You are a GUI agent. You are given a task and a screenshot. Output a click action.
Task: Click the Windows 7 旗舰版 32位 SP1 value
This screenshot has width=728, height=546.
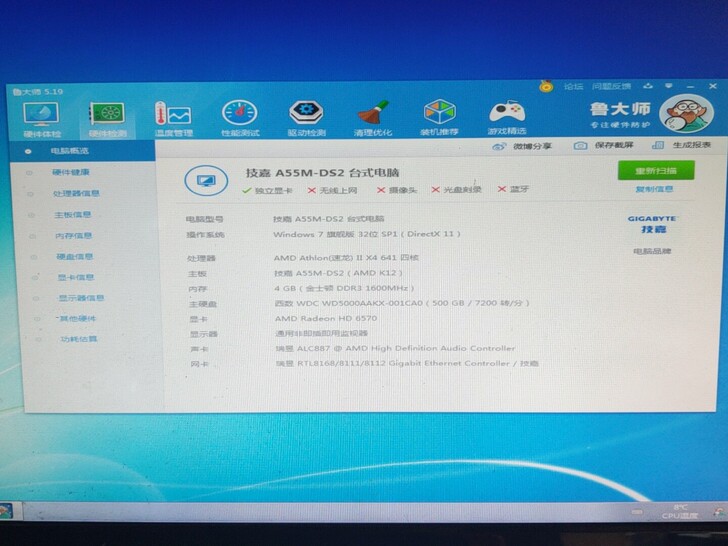click(x=366, y=234)
